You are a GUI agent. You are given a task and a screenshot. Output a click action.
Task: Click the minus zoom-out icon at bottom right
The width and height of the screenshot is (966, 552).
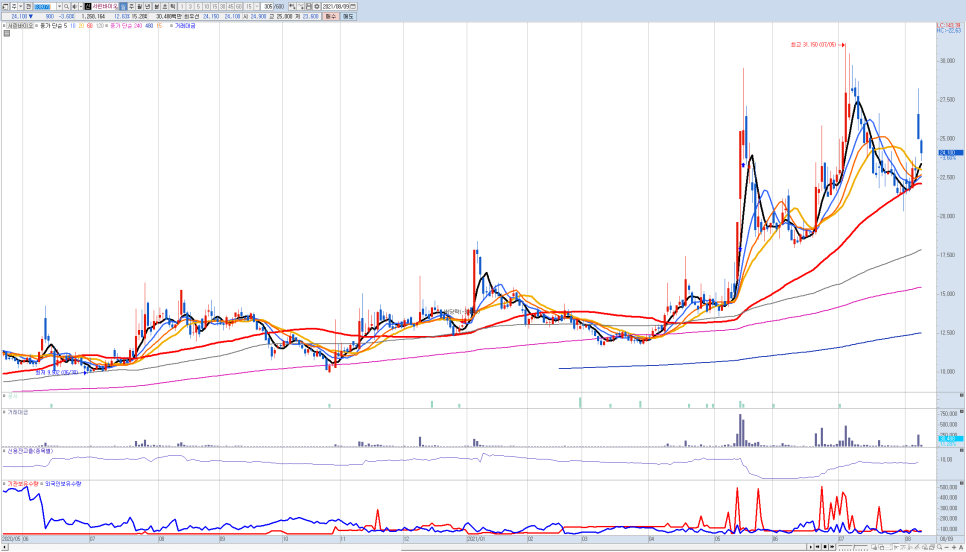click(947, 547)
